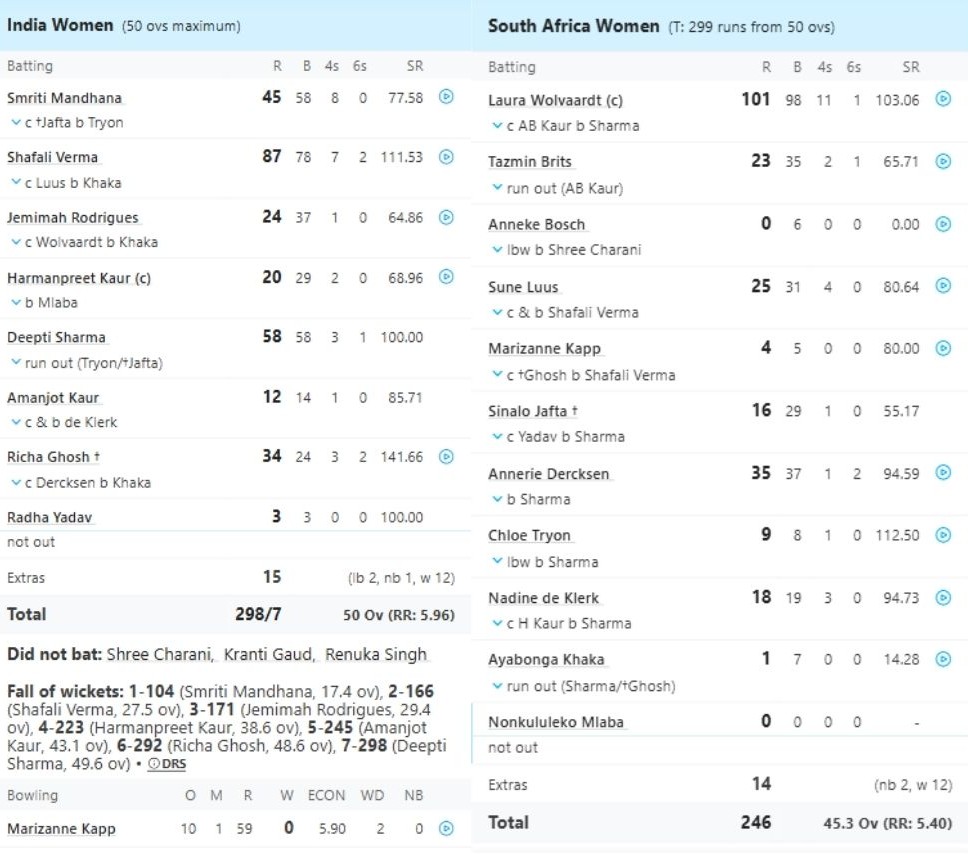Open Ayabonga Khaka's player profile

(x=546, y=660)
